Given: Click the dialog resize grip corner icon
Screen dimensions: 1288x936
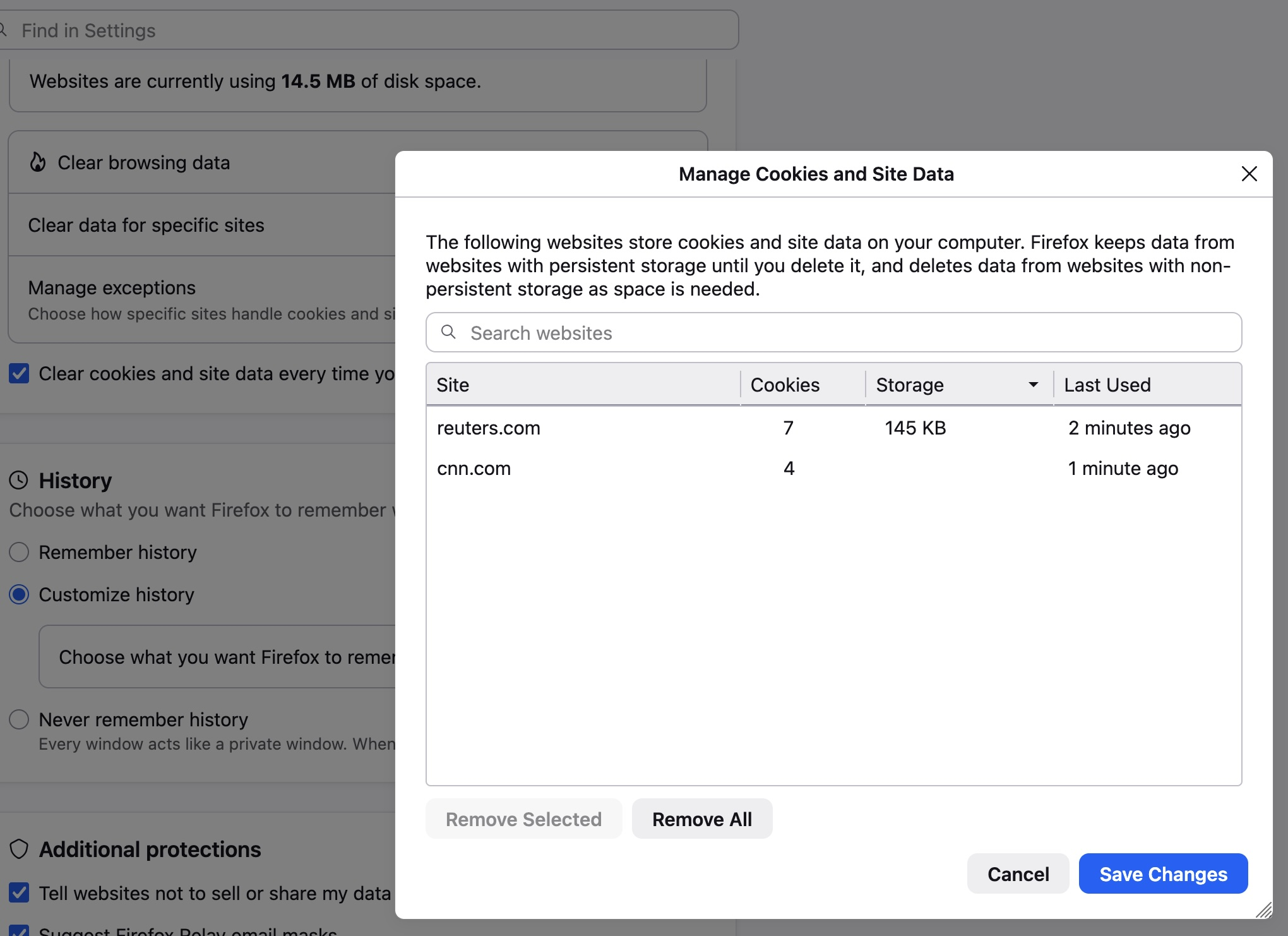Looking at the screenshot, I should pos(1264,910).
